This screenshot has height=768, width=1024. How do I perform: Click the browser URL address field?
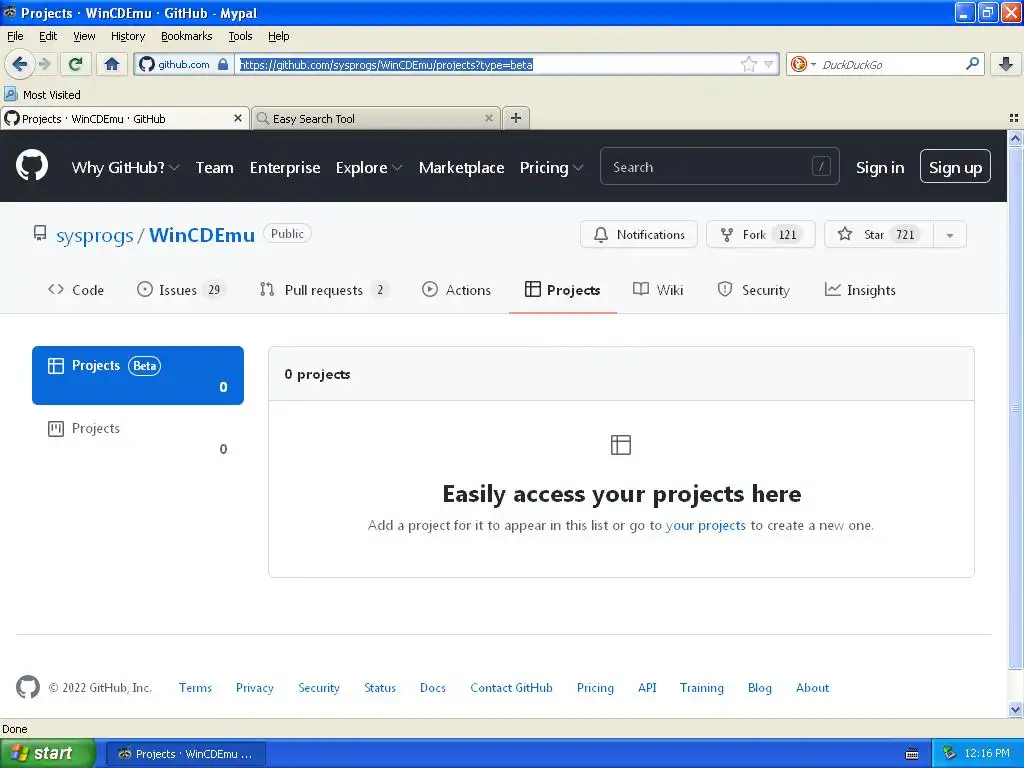pos(488,64)
